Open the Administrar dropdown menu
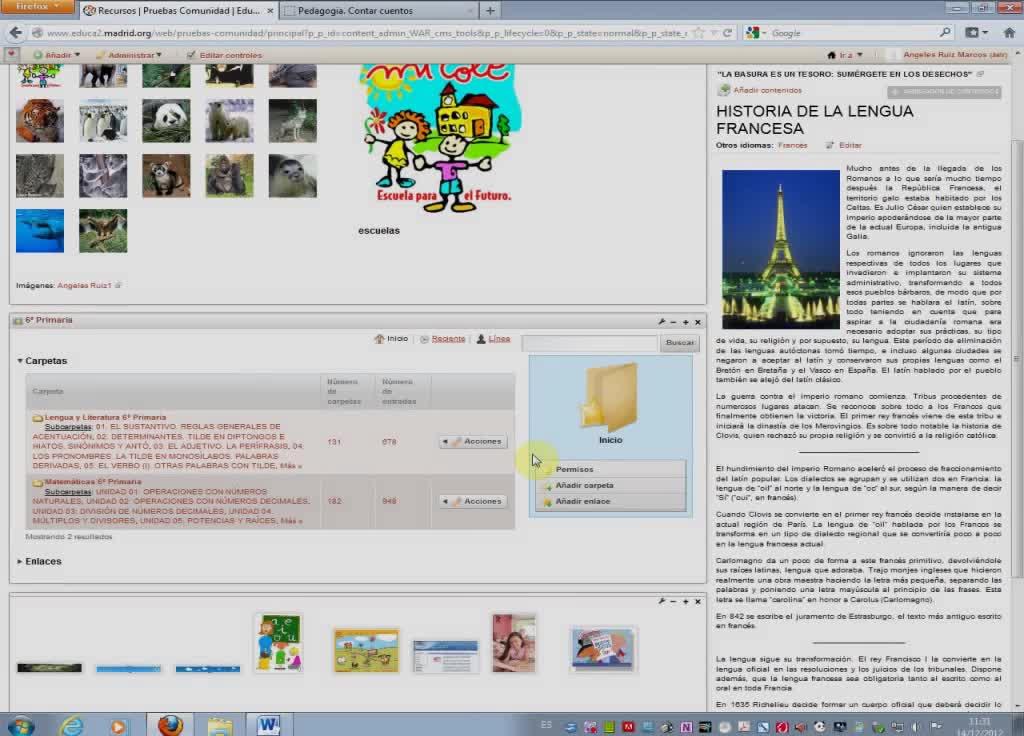The height and width of the screenshot is (736, 1024). (x=130, y=55)
